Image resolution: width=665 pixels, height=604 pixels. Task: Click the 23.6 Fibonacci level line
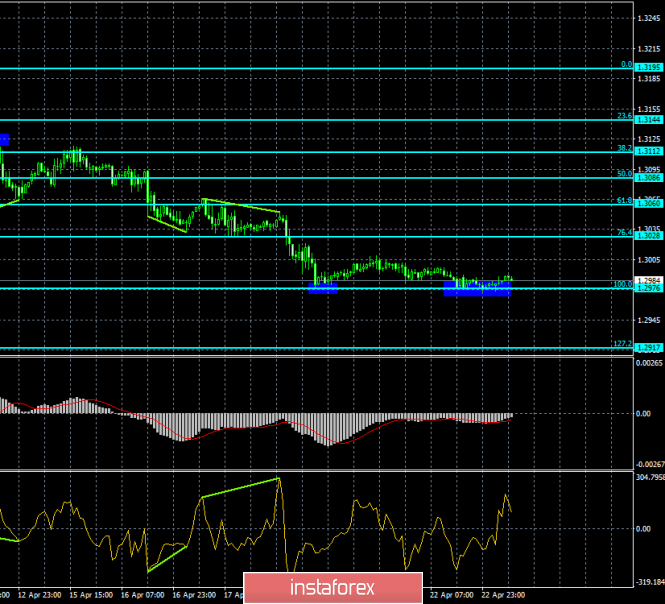(x=300, y=120)
